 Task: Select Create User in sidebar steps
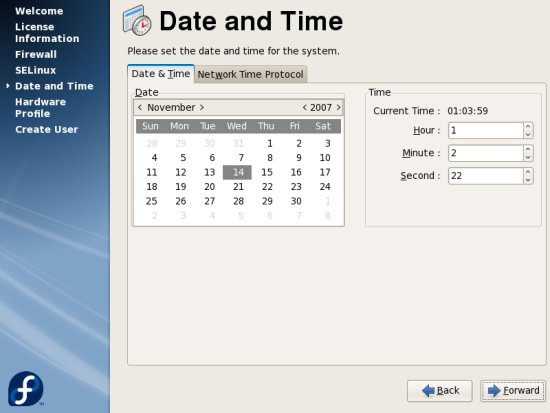(47, 129)
